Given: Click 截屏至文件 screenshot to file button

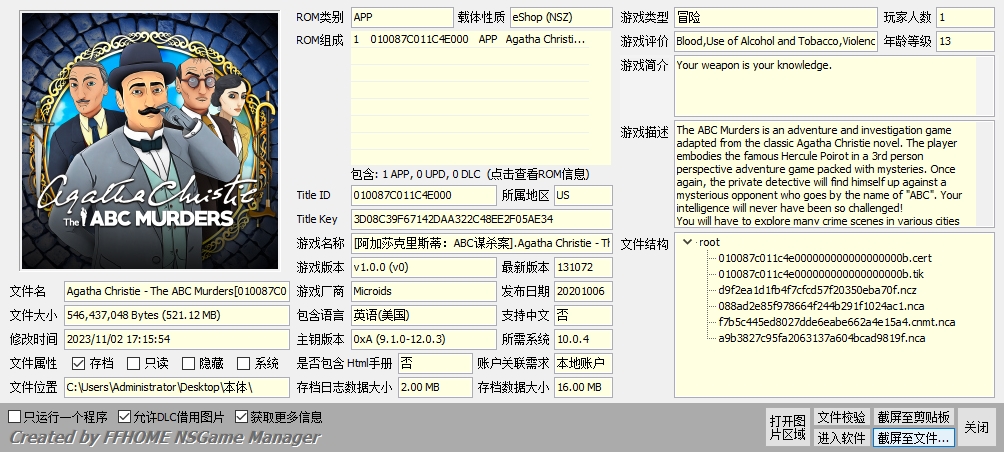Looking at the screenshot, I should click(x=914, y=437).
